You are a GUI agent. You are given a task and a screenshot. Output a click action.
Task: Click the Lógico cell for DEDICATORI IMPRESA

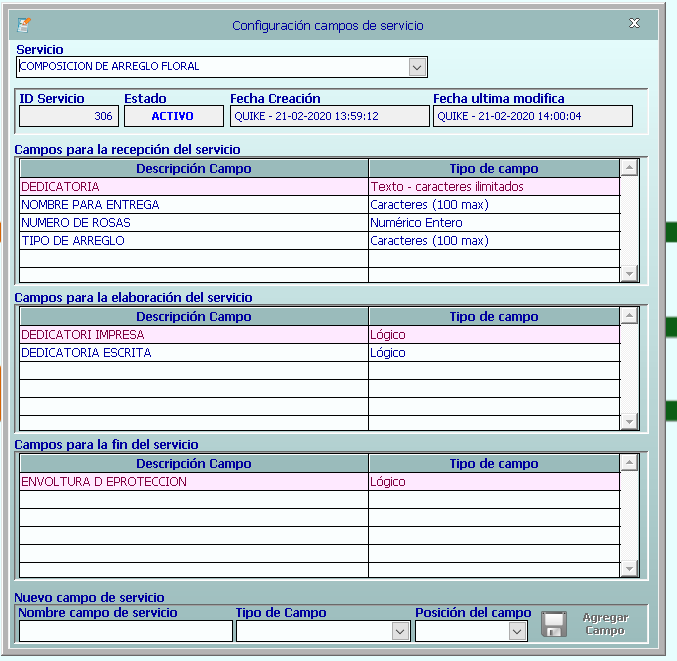click(494, 335)
